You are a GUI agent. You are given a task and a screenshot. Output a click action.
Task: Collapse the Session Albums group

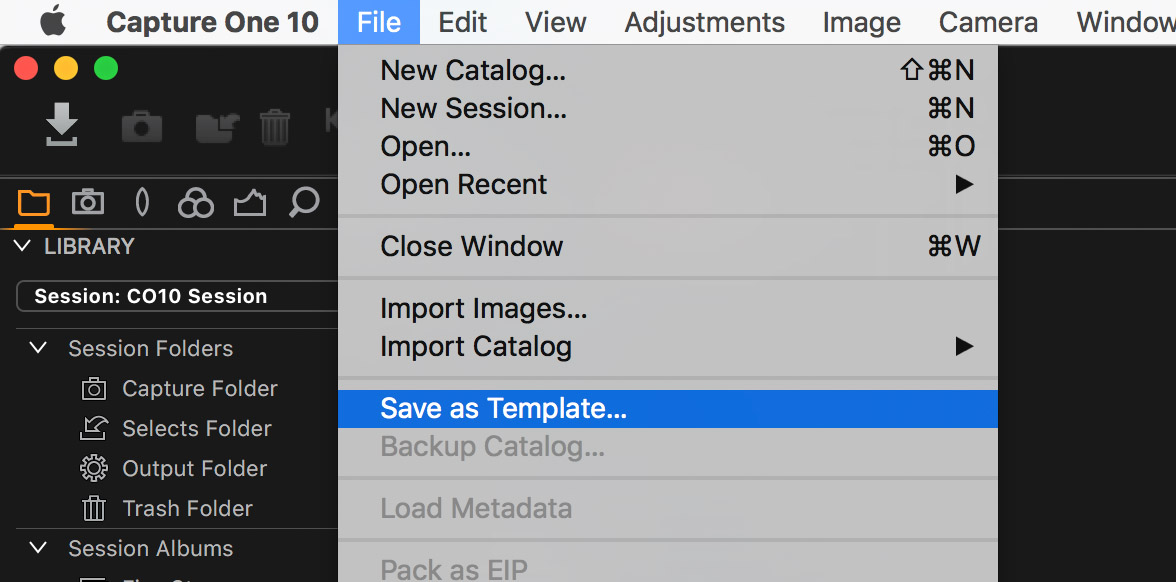(38, 548)
